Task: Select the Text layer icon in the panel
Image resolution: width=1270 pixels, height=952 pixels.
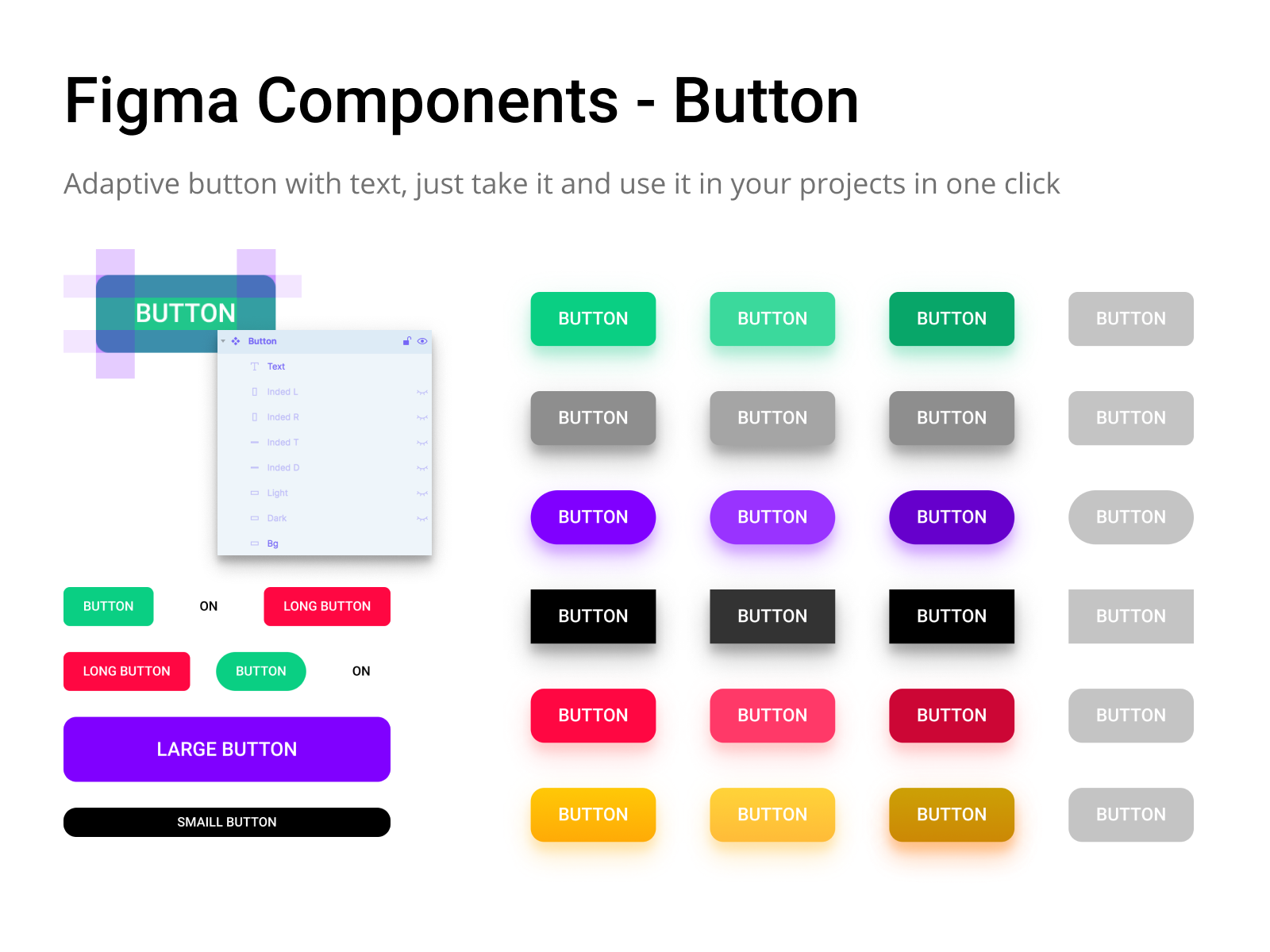Action: [x=254, y=366]
